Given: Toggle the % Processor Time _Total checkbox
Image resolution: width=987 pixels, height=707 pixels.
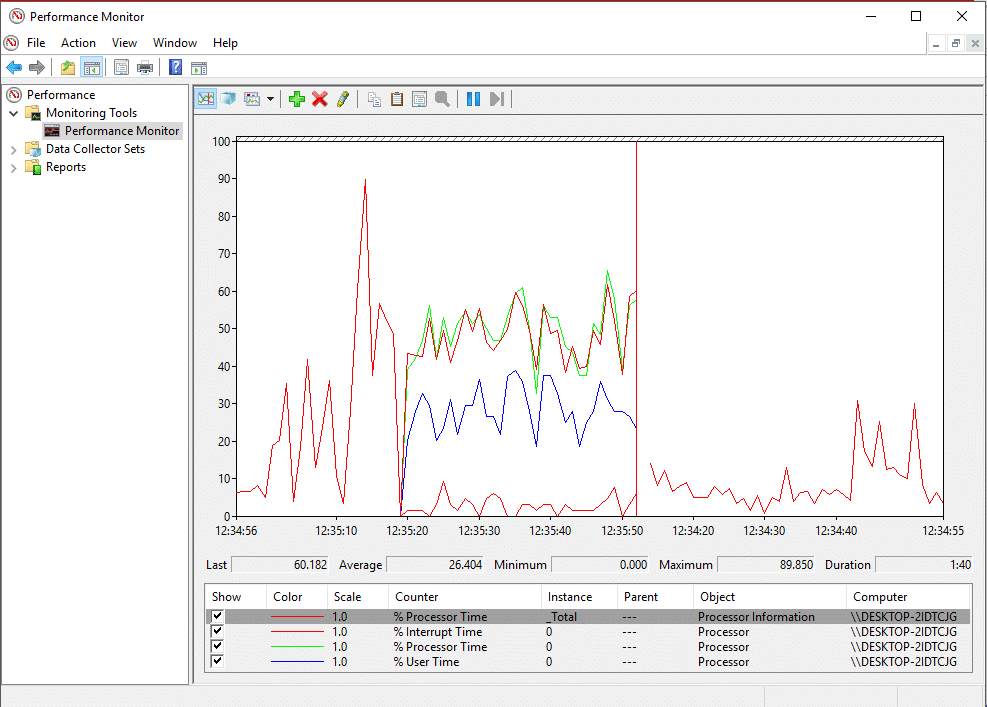Looking at the screenshot, I should point(217,617).
